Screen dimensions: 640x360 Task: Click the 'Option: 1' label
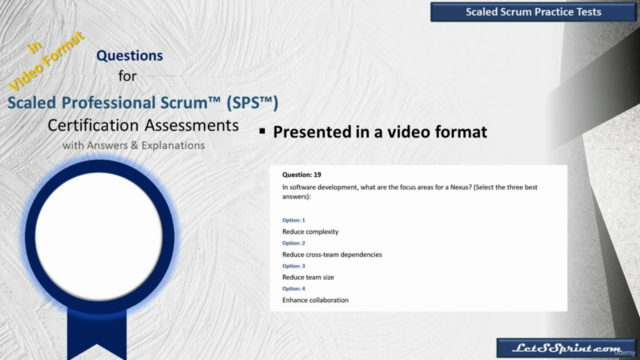pyautogui.click(x=293, y=220)
